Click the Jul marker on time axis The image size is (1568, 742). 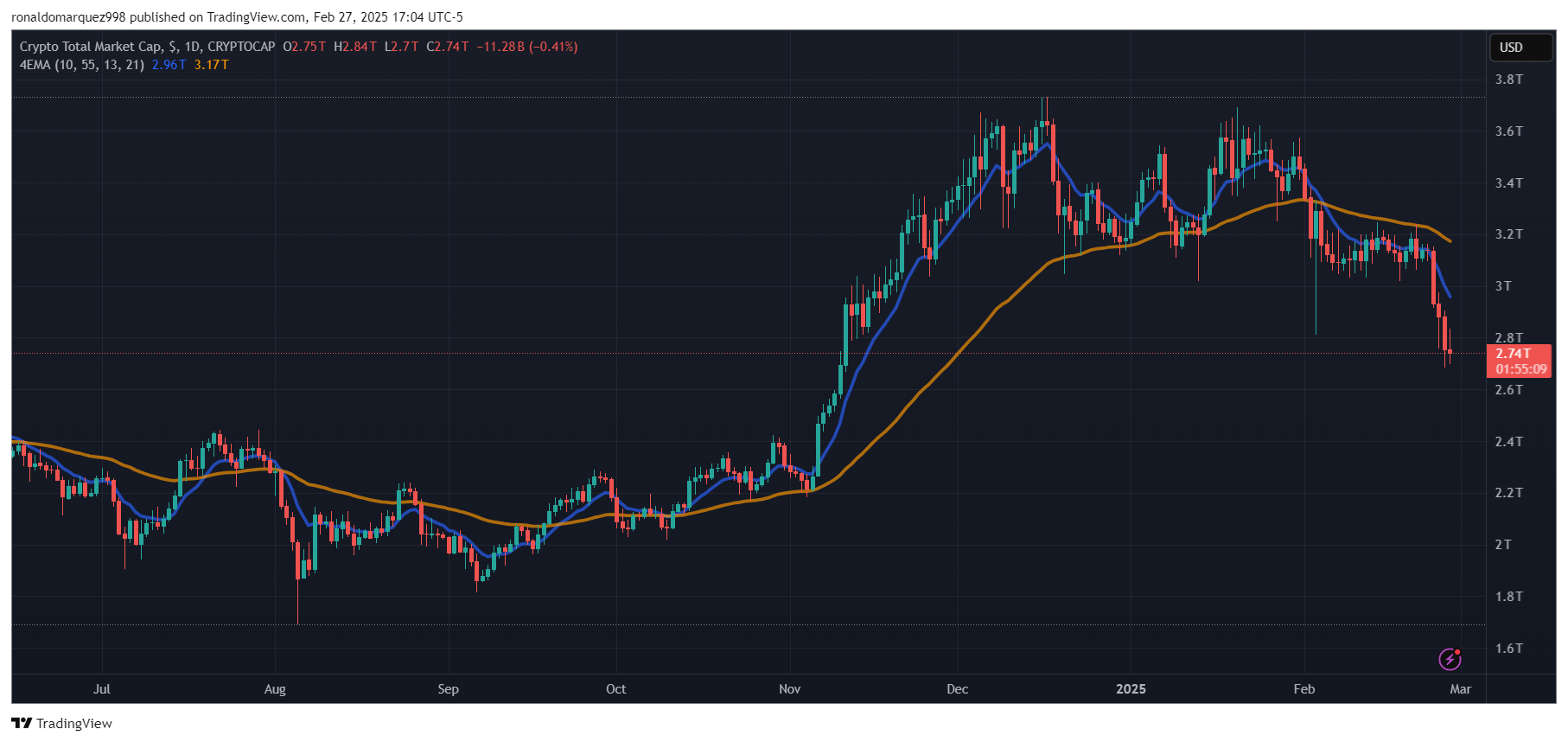pyautogui.click(x=102, y=689)
